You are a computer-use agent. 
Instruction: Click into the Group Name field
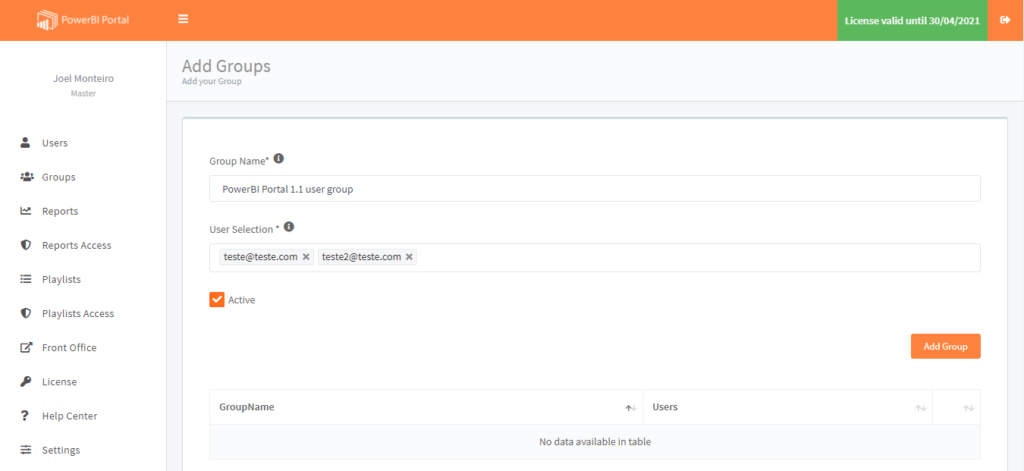594,189
